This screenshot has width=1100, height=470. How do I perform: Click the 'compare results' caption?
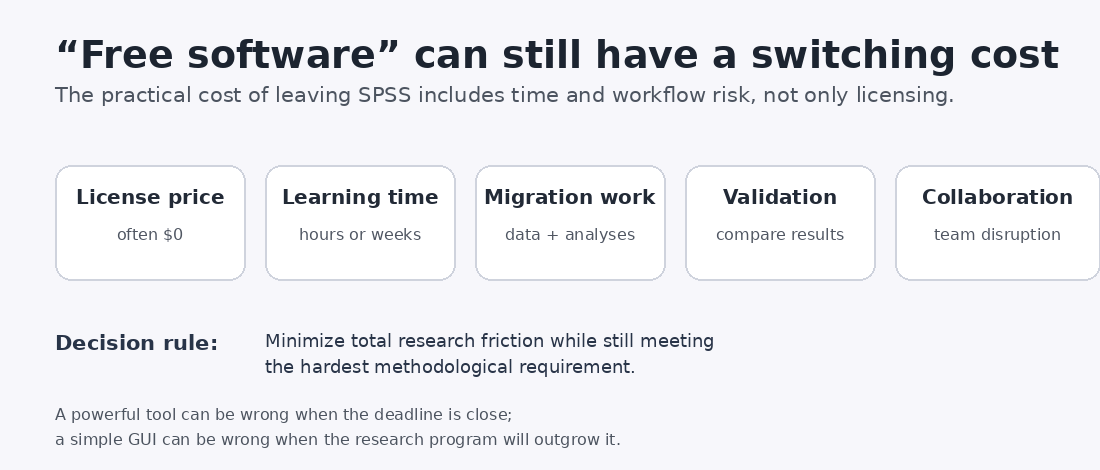coord(780,235)
